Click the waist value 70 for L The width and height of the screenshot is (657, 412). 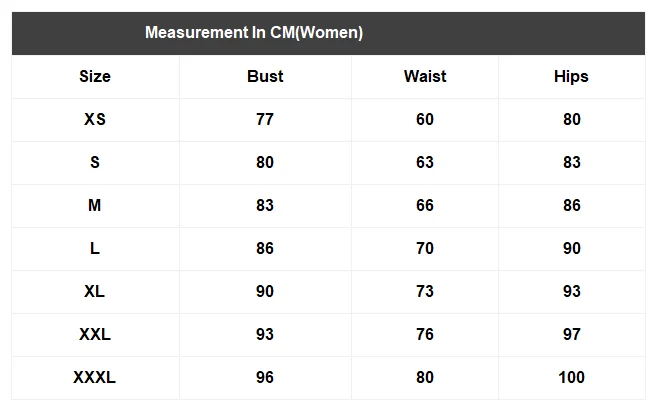425,248
